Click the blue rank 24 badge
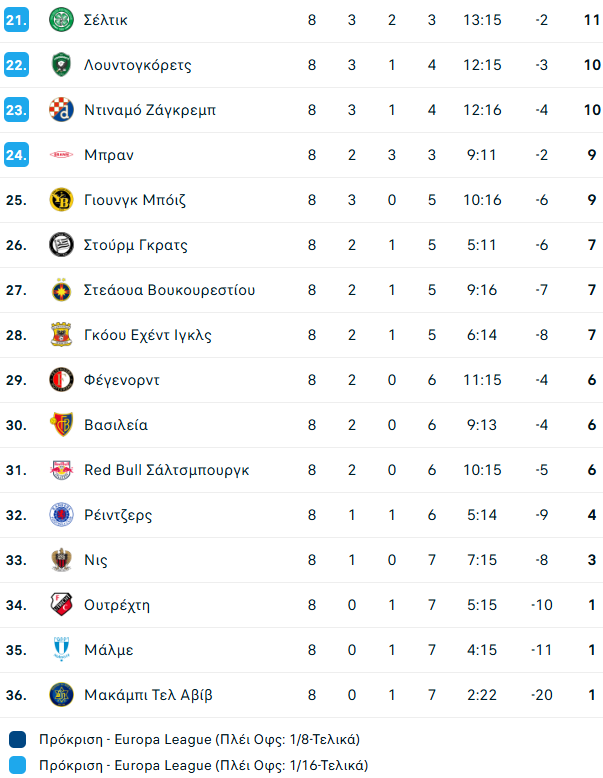 tap(16, 155)
